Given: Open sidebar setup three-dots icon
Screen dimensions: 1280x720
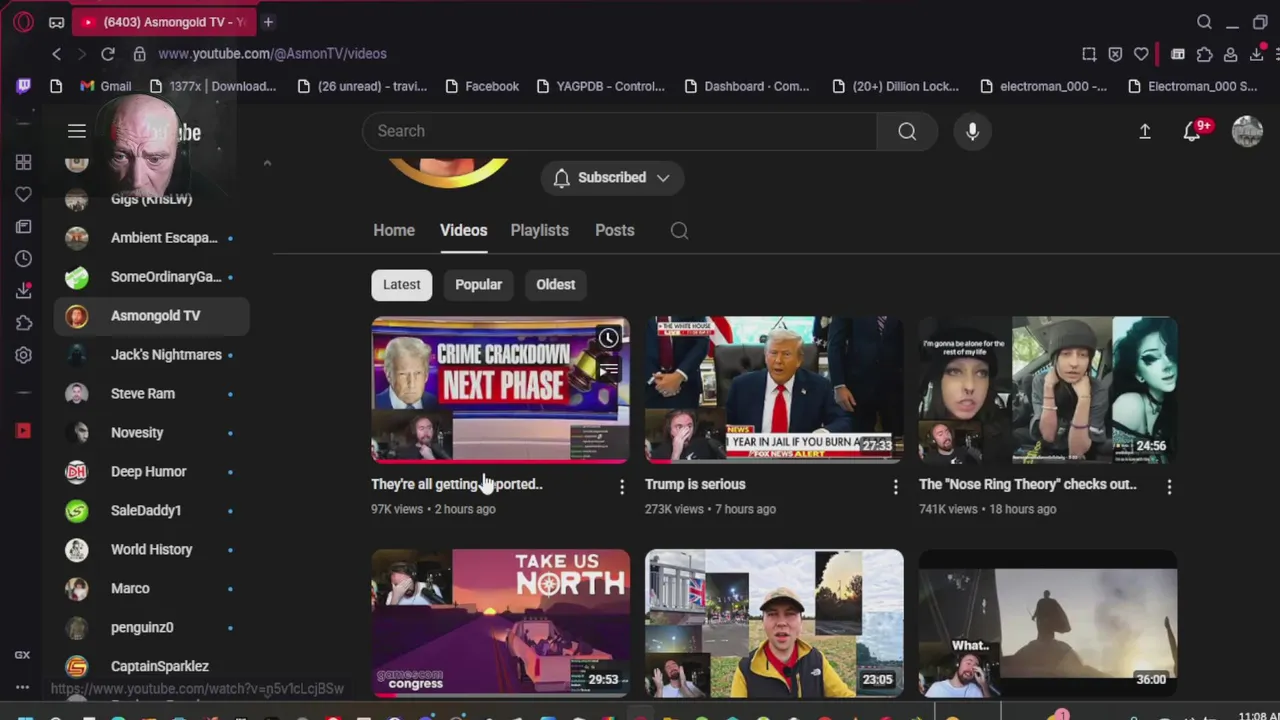Looking at the screenshot, I should (x=22, y=687).
